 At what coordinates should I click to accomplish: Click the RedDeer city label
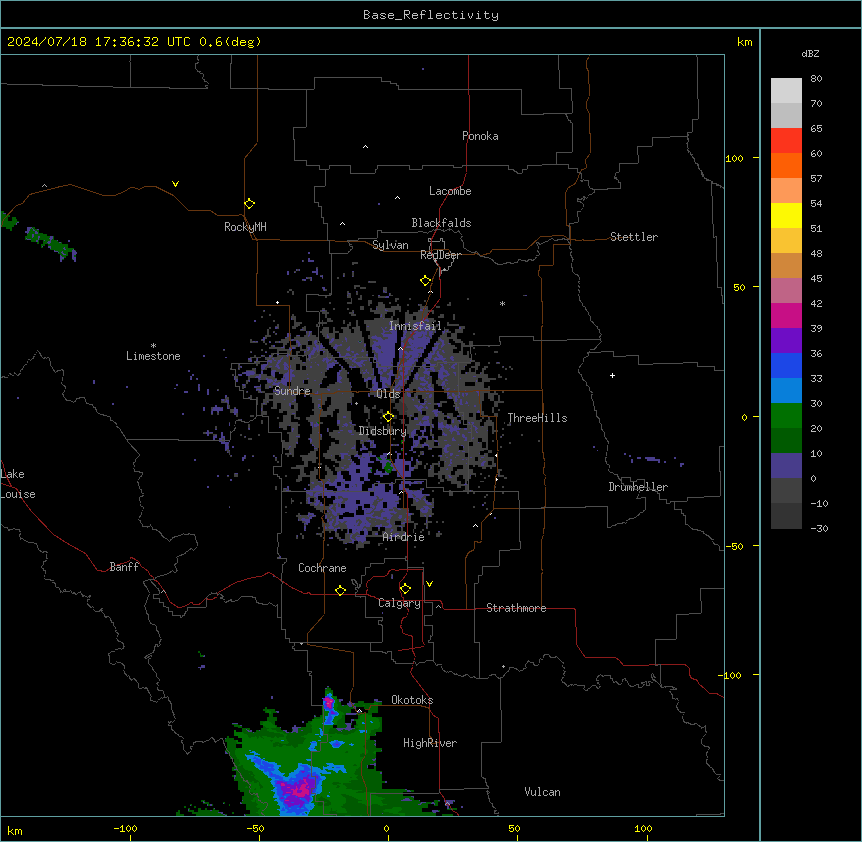pyautogui.click(x=440, y=255)
